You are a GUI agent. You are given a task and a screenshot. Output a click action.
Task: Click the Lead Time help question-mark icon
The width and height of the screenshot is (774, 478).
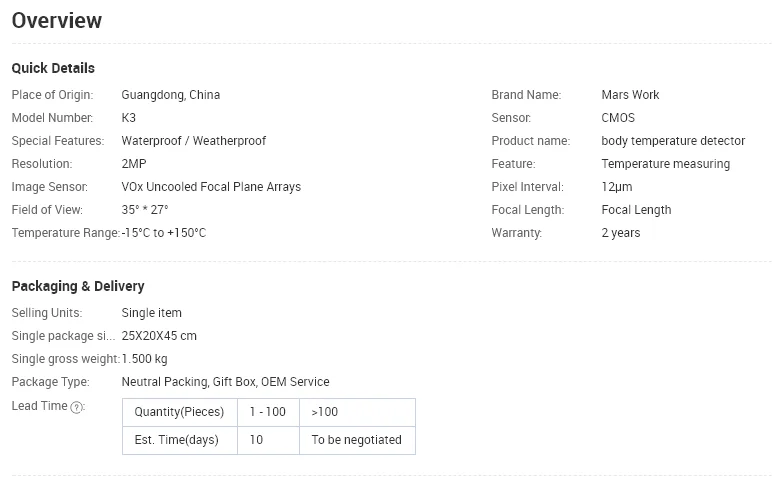click(77, 407)
